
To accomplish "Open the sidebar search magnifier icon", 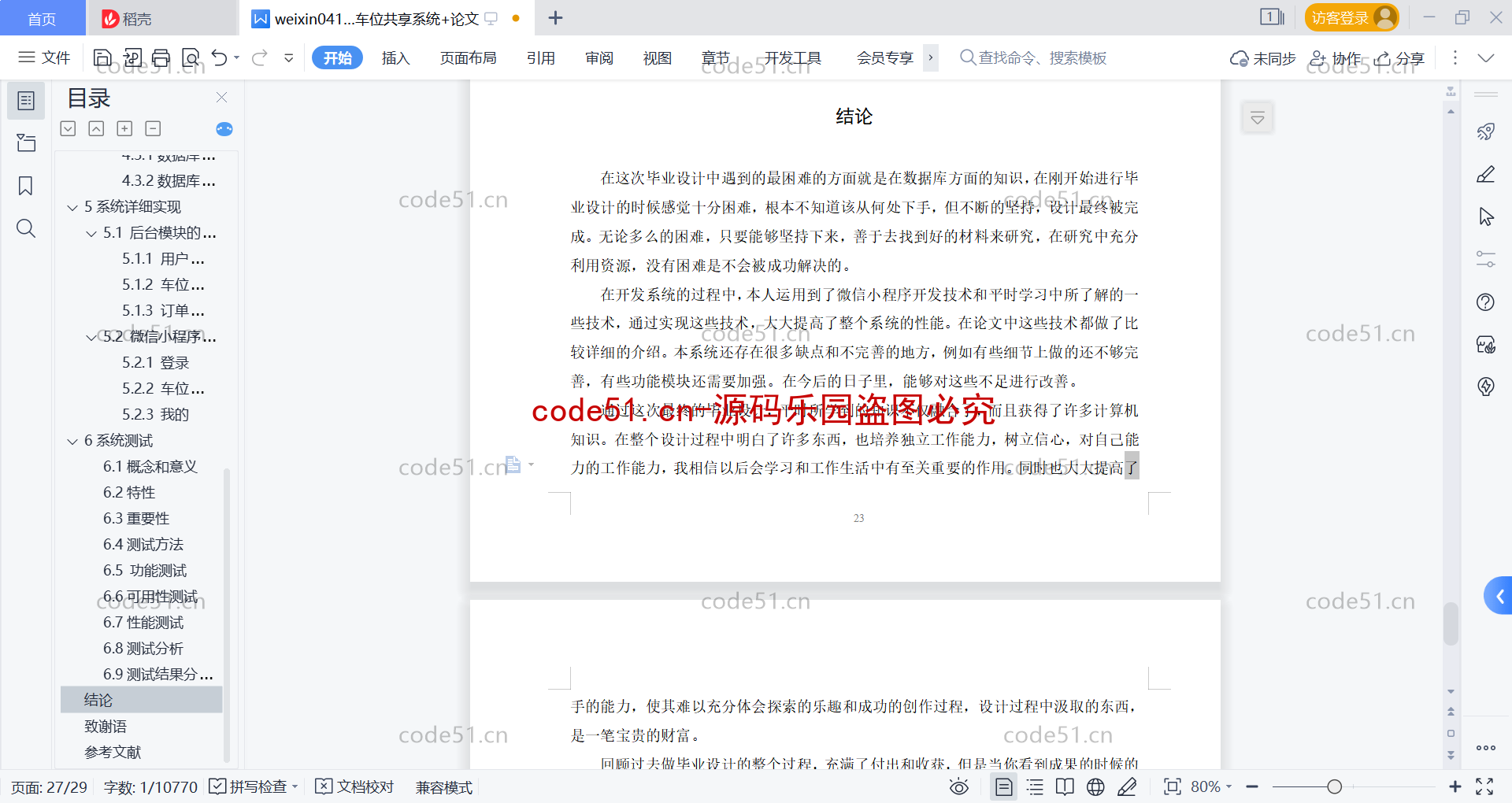I will point(26,228).
